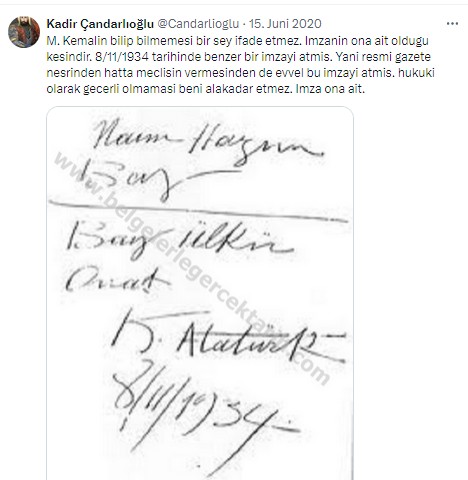Click the handwritten 'Naim Hazım' line in image

pyautogui.click(x=207, y=142)
